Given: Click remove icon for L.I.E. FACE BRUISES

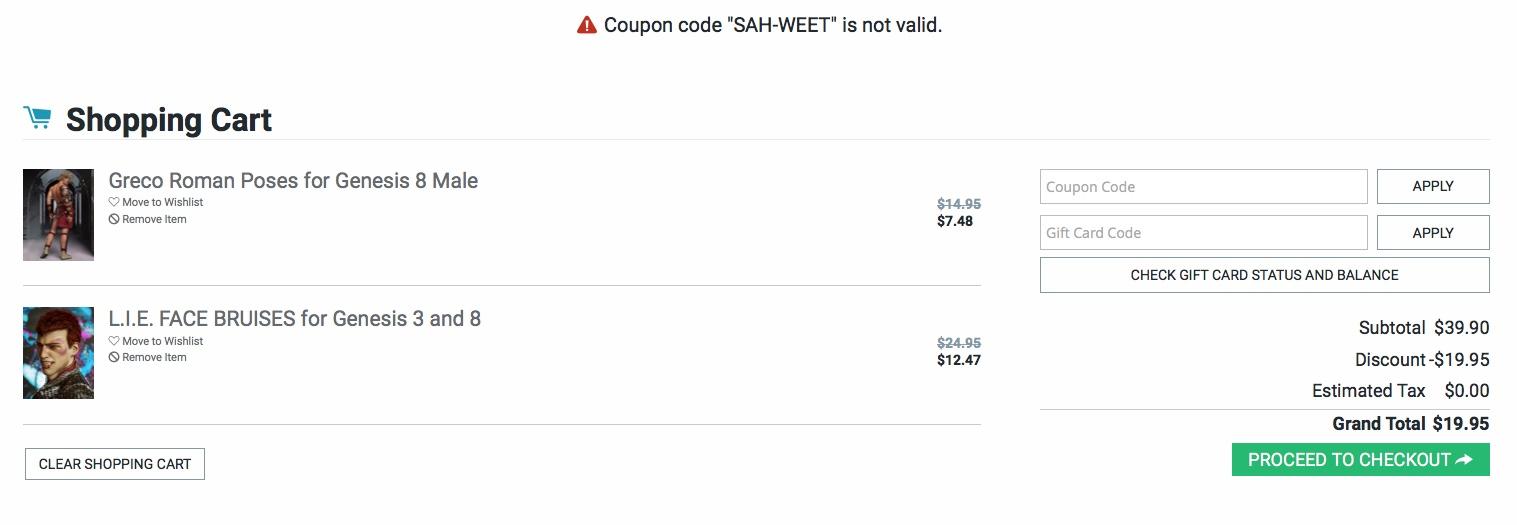Looking at the screenshot, I should (x=114, y=357).
